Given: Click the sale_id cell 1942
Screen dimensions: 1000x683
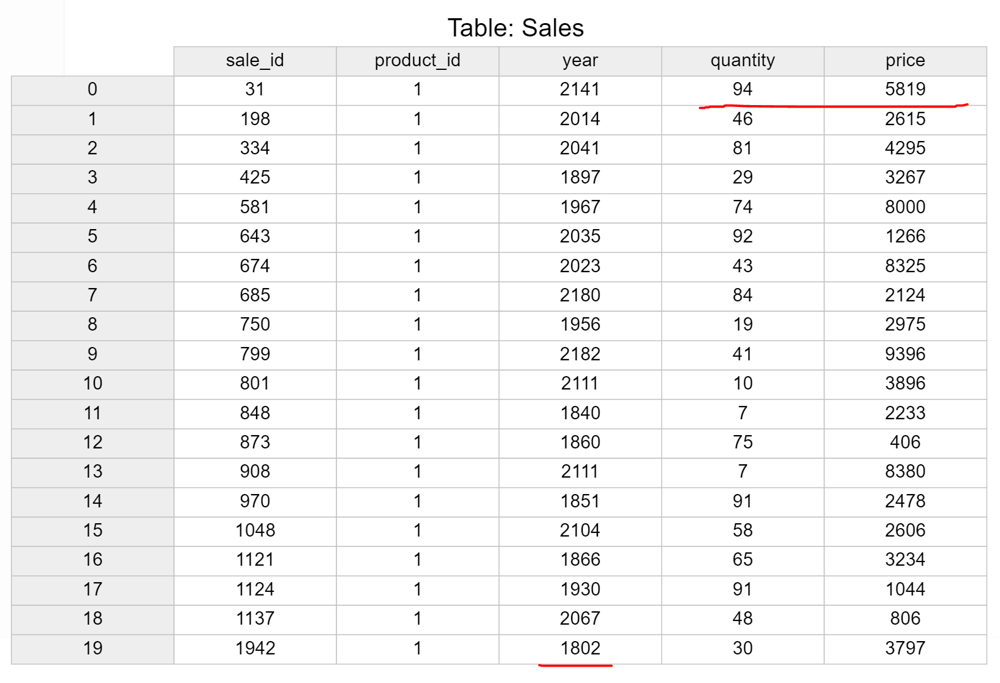Looking at the screenshot, I should [x=255, y=649].
